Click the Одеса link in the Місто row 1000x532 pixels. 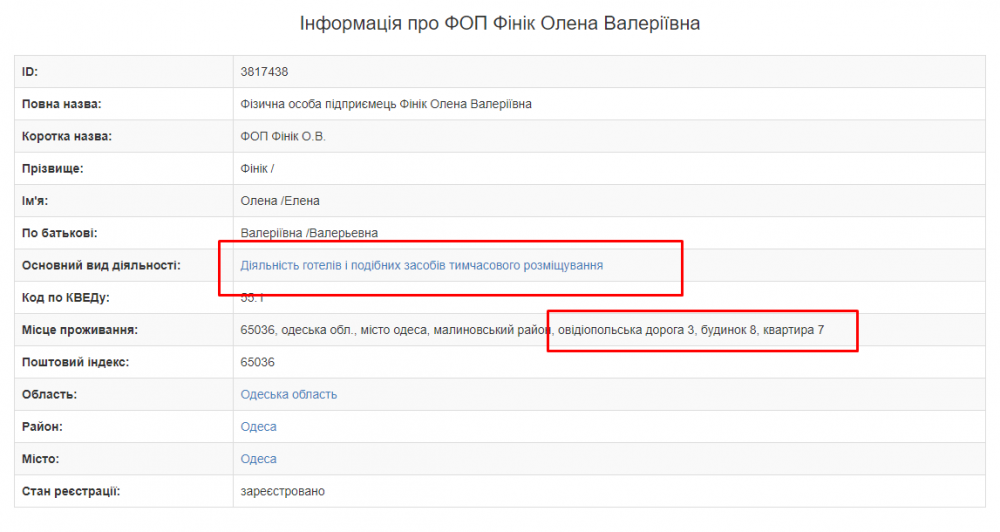[x=258, y=459]
